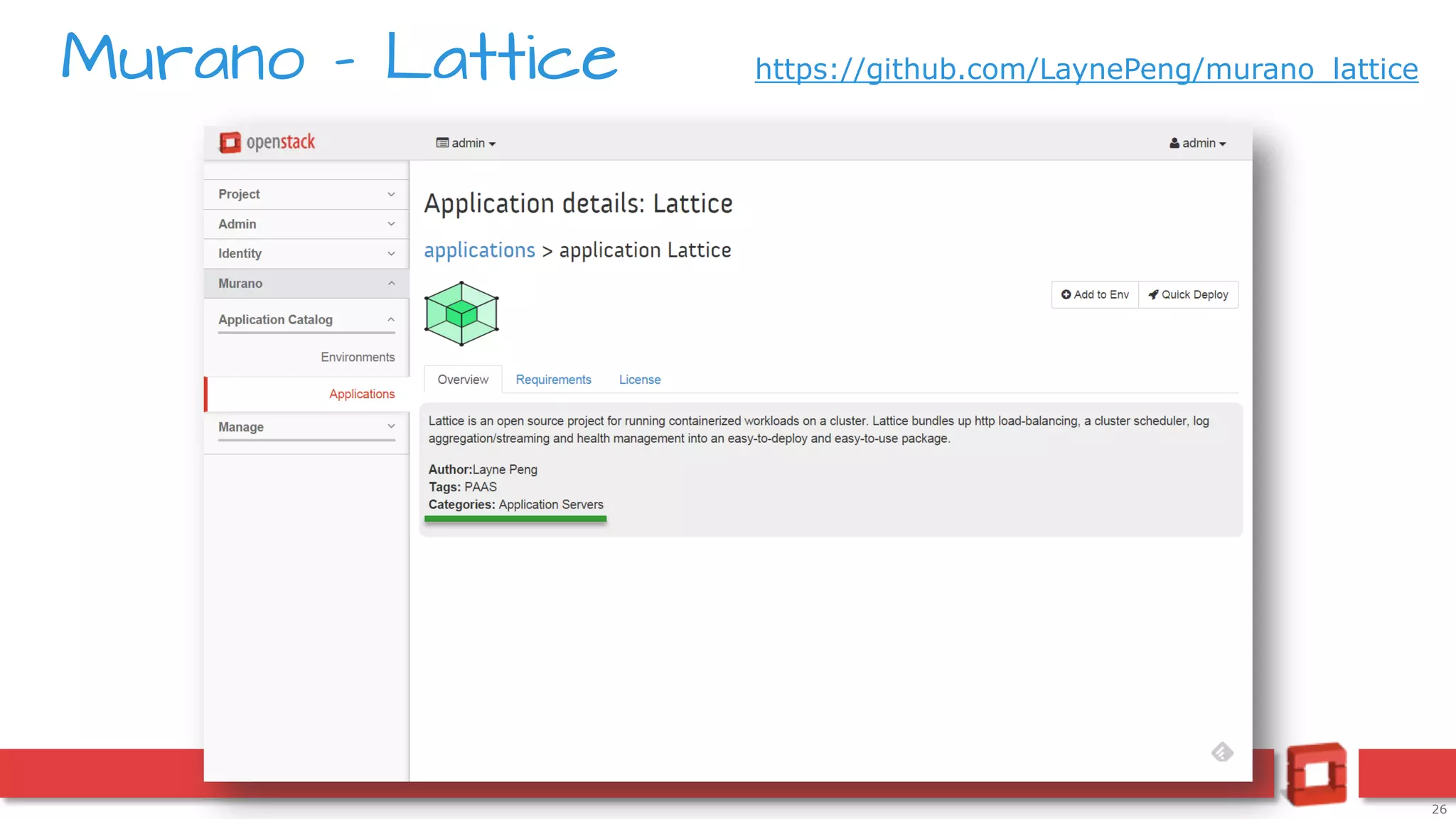Collapse the Murano sidebar section
The height and width of the screenshot is (819, 1456).
tap(306, 284)
